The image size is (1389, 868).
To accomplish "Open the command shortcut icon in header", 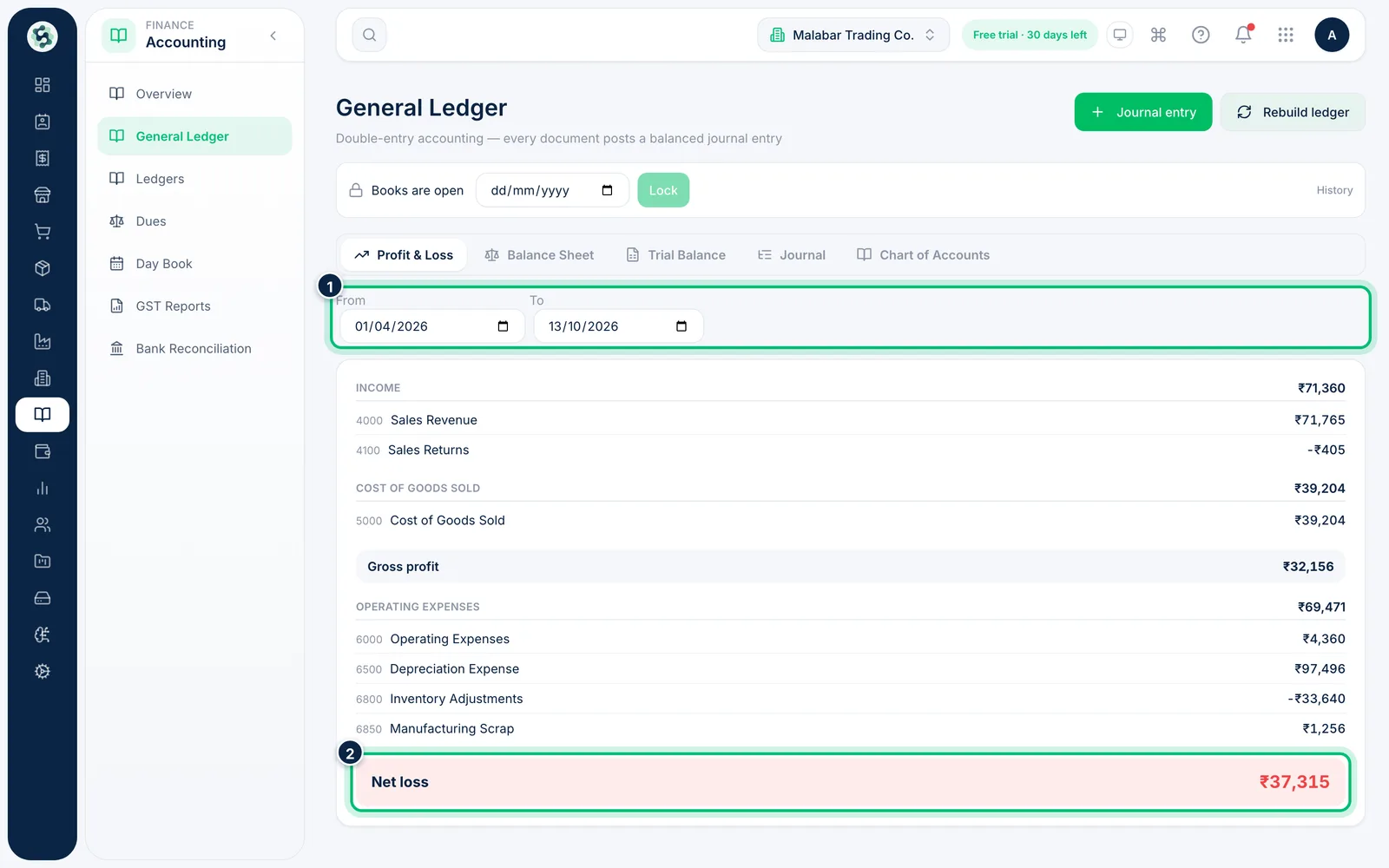I will tap(1158, 35).
